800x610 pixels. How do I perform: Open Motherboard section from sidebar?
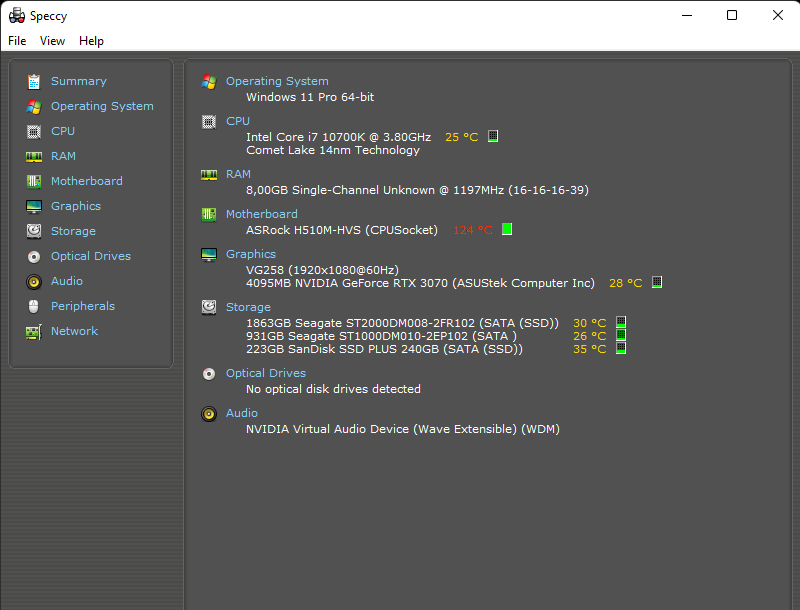point(87,181)
